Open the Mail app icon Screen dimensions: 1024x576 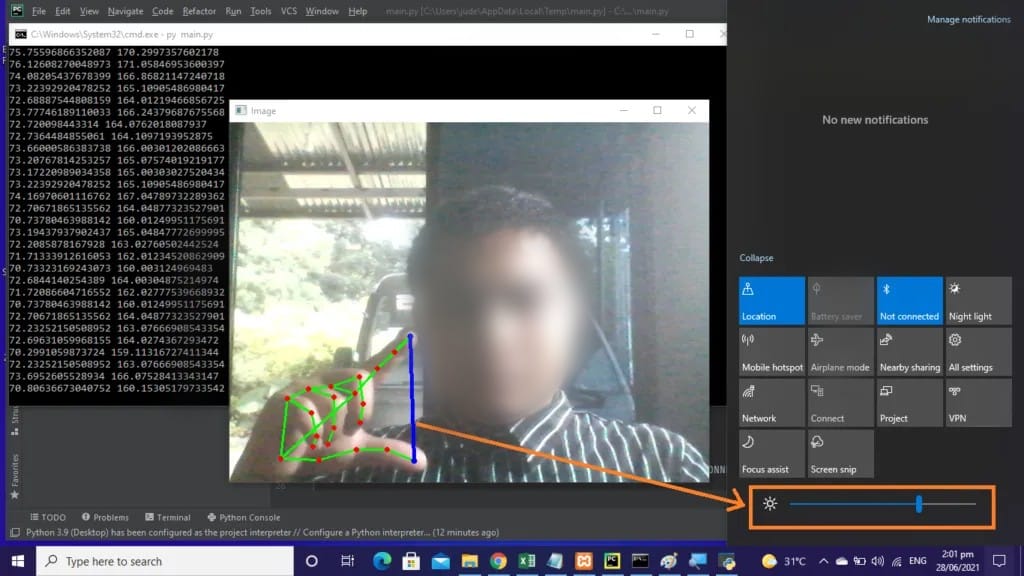click(x=441, y=561)
